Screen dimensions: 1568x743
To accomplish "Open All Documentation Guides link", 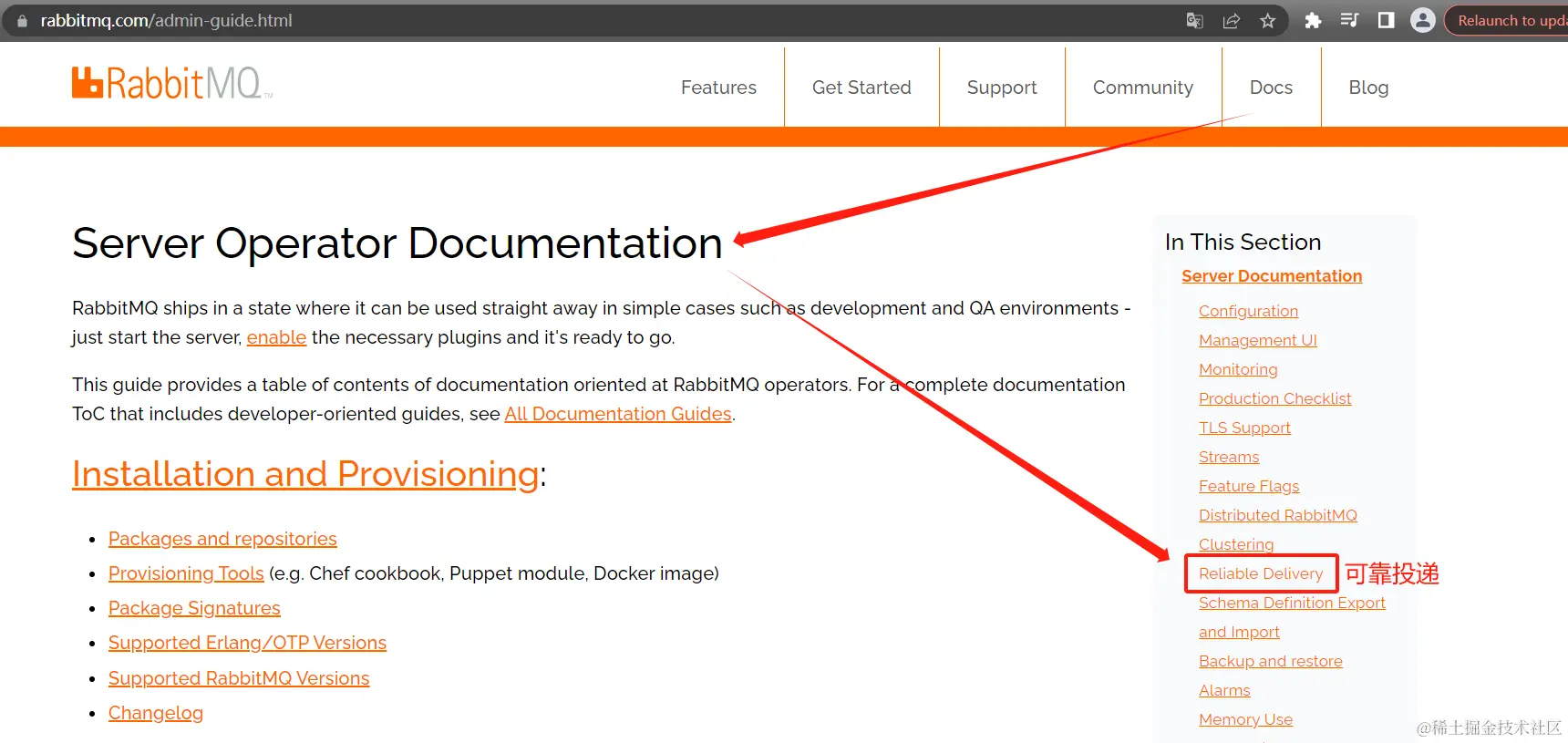I will coord(618,414).
